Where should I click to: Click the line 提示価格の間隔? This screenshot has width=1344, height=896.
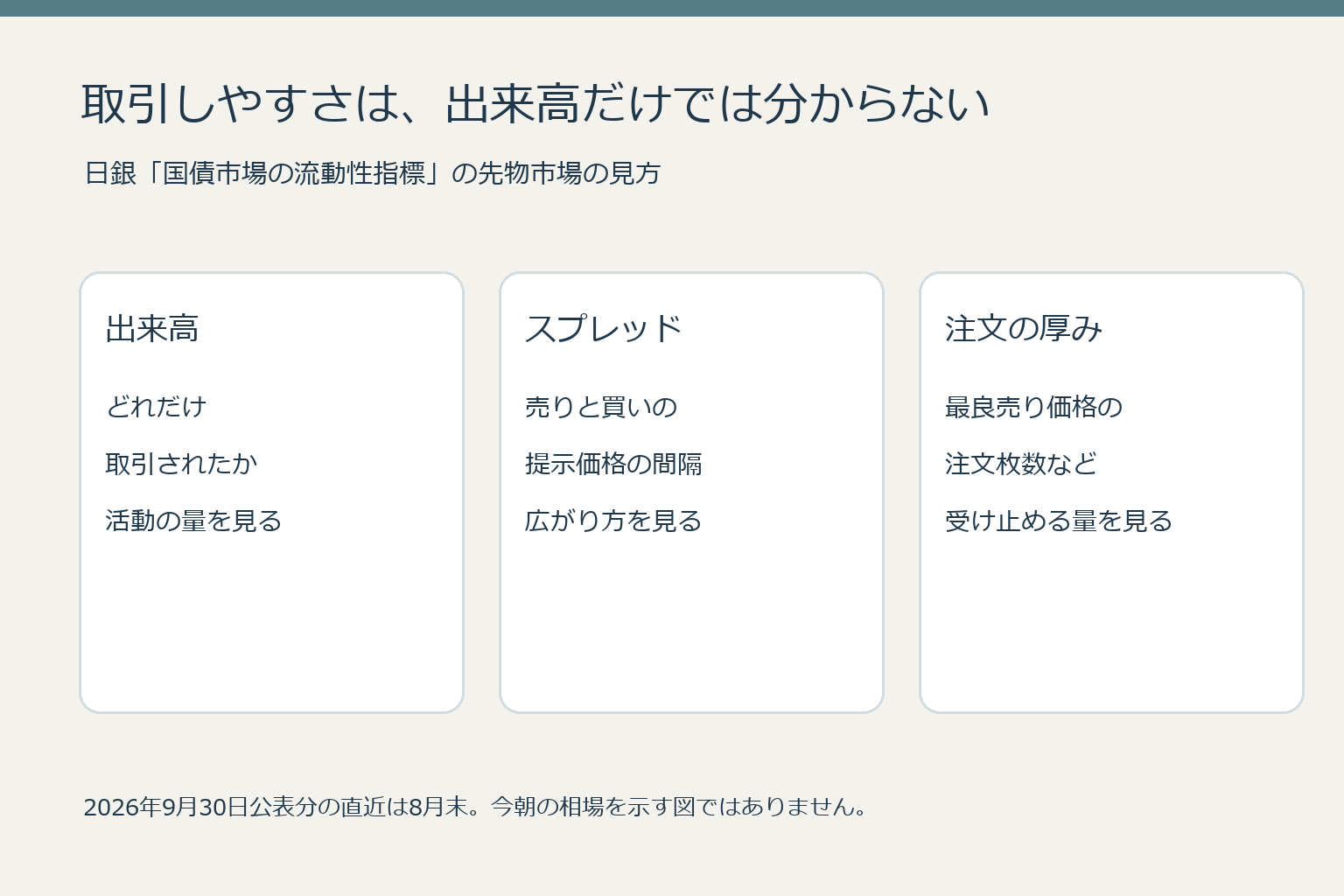click(x=613, y=464)
